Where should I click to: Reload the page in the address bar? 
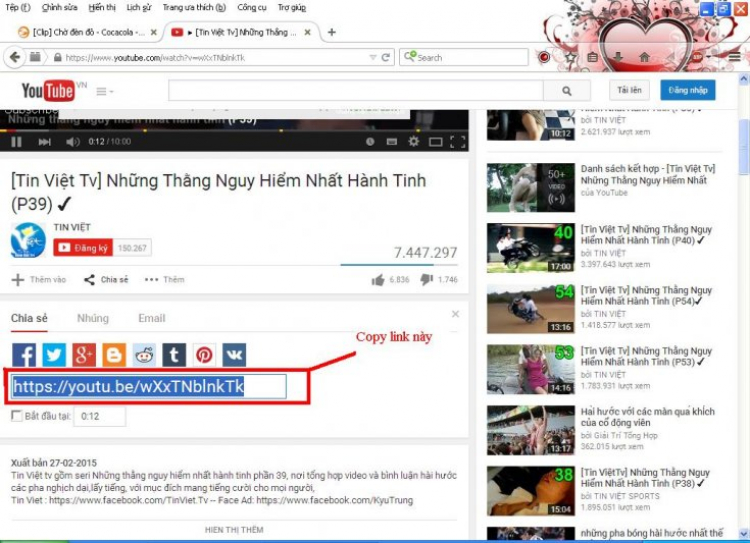point(386,57)
